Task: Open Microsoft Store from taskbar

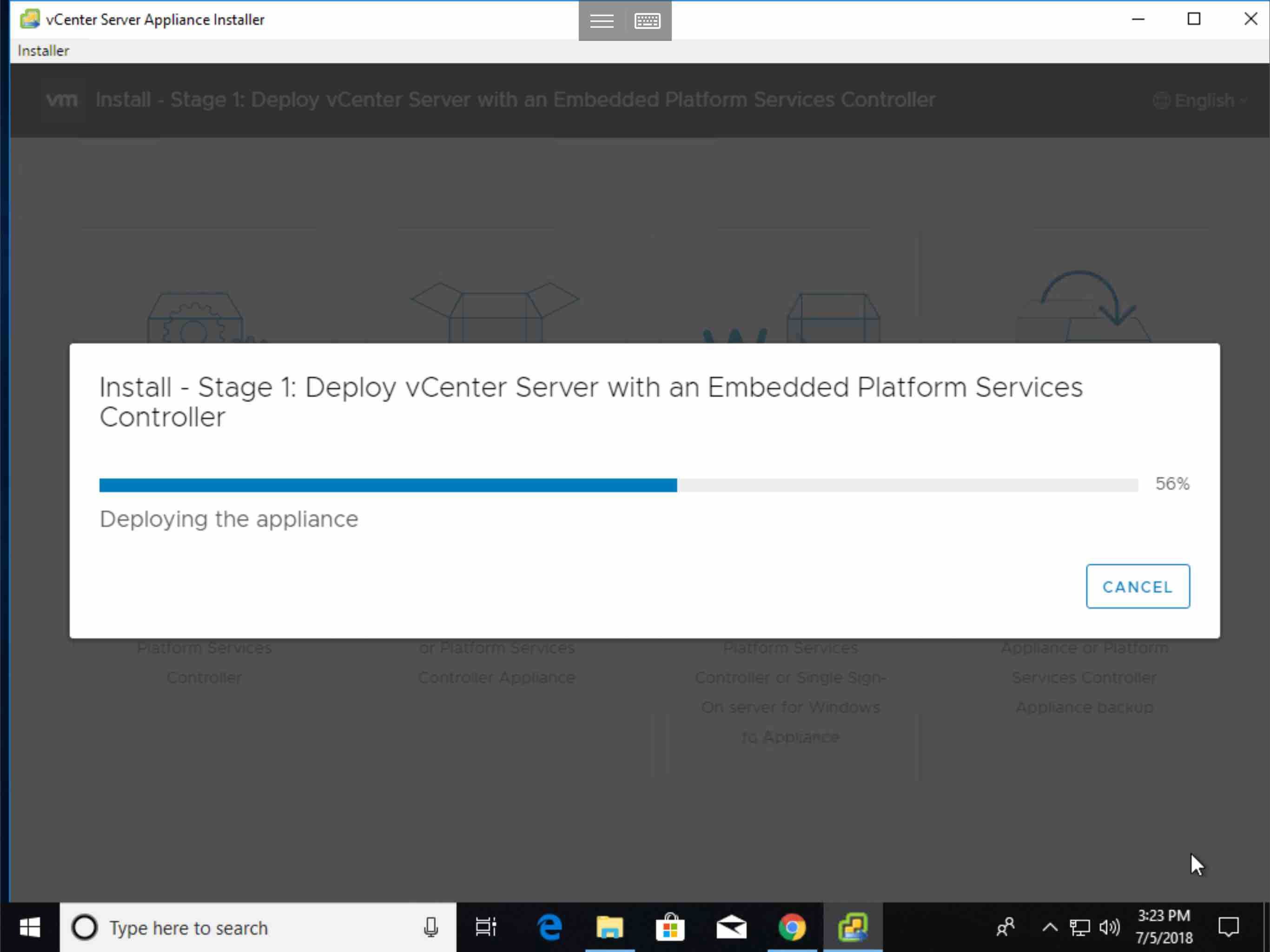Action: (670, 927)
